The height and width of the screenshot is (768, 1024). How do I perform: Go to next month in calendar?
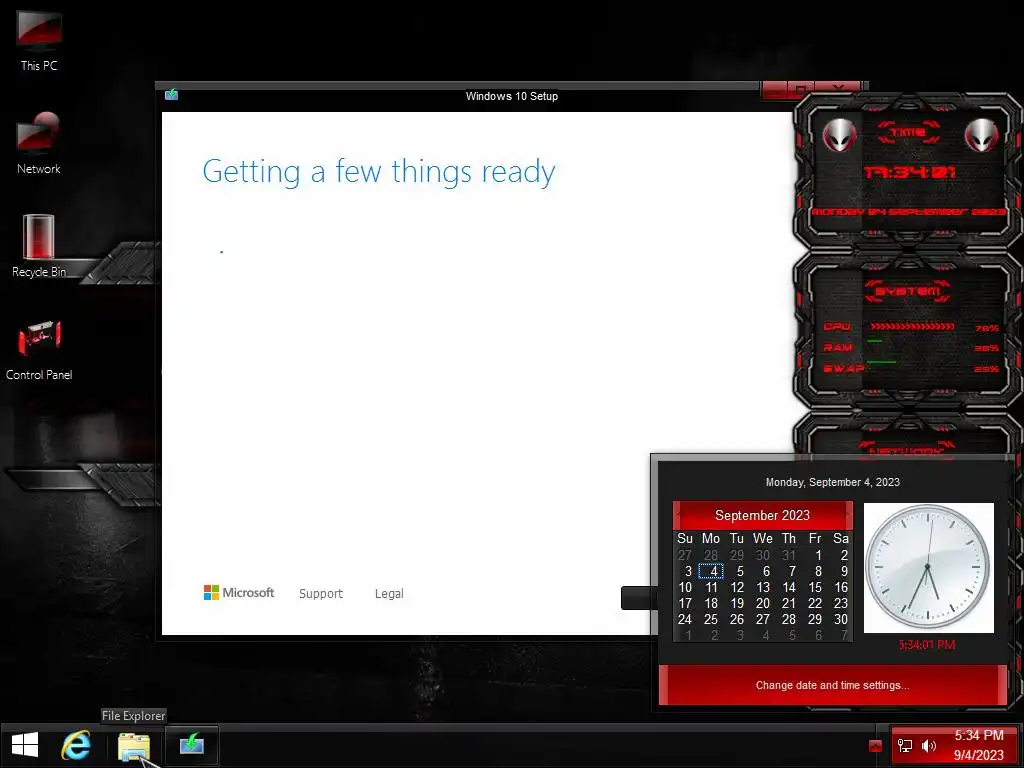(x=848, y=515)
